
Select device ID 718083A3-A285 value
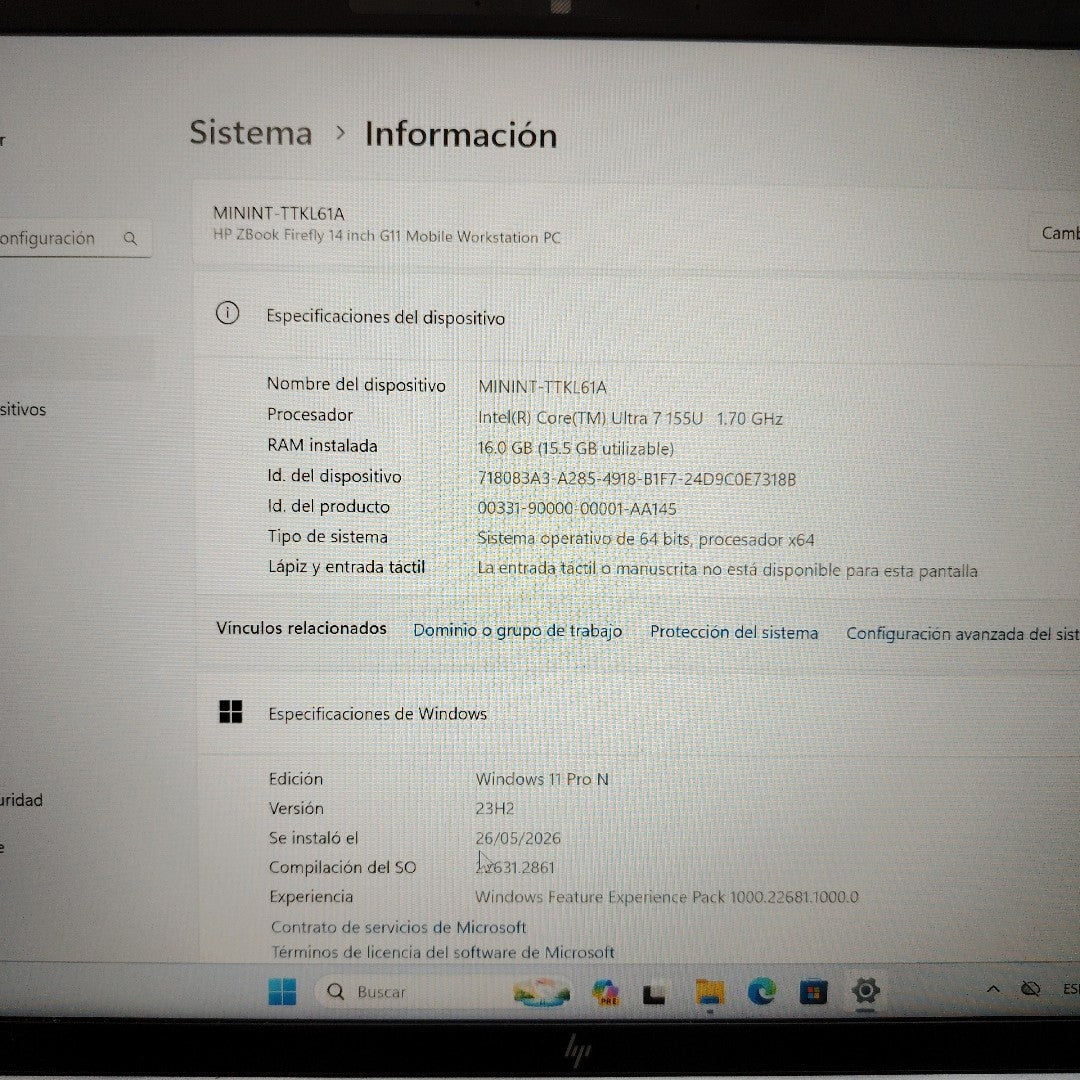636,479
